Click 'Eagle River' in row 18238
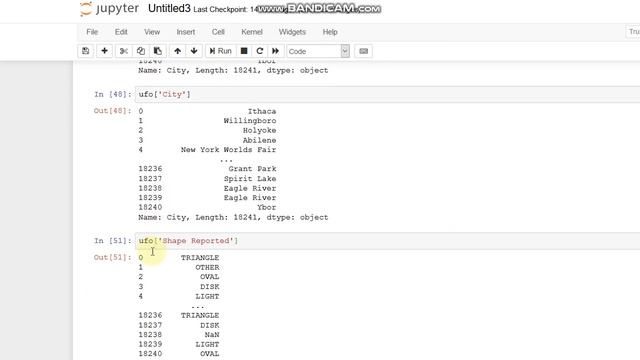The height and width of the screenshot is (360, 640). 250,189
